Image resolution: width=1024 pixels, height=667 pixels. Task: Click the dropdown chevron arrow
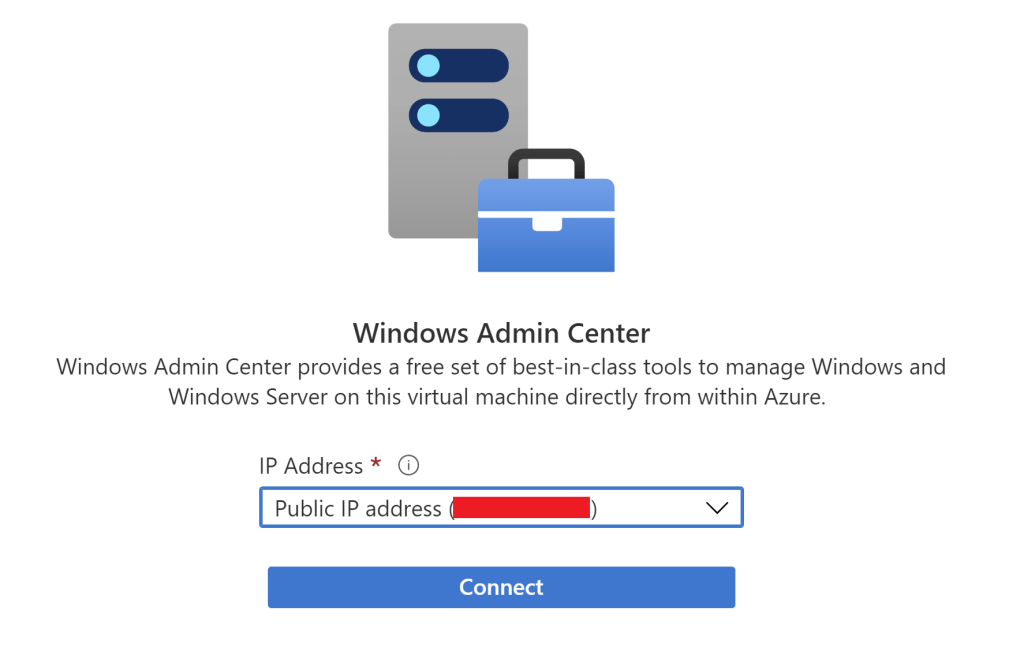pos(716,508)
